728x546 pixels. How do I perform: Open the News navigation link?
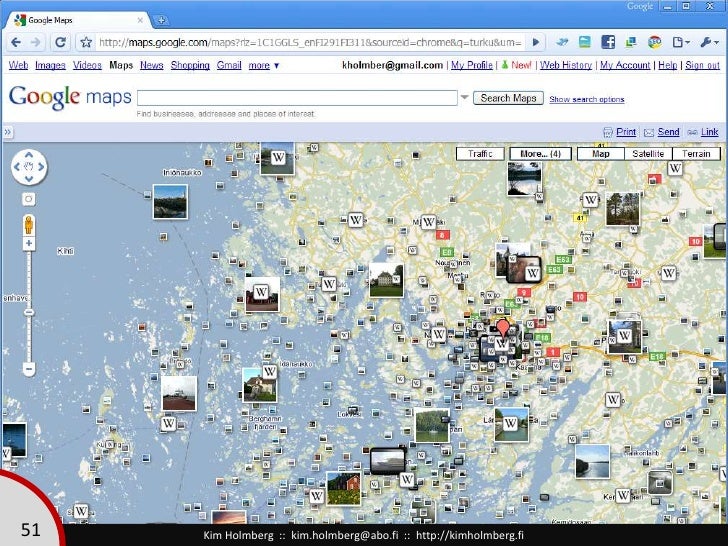click(152, 65)
